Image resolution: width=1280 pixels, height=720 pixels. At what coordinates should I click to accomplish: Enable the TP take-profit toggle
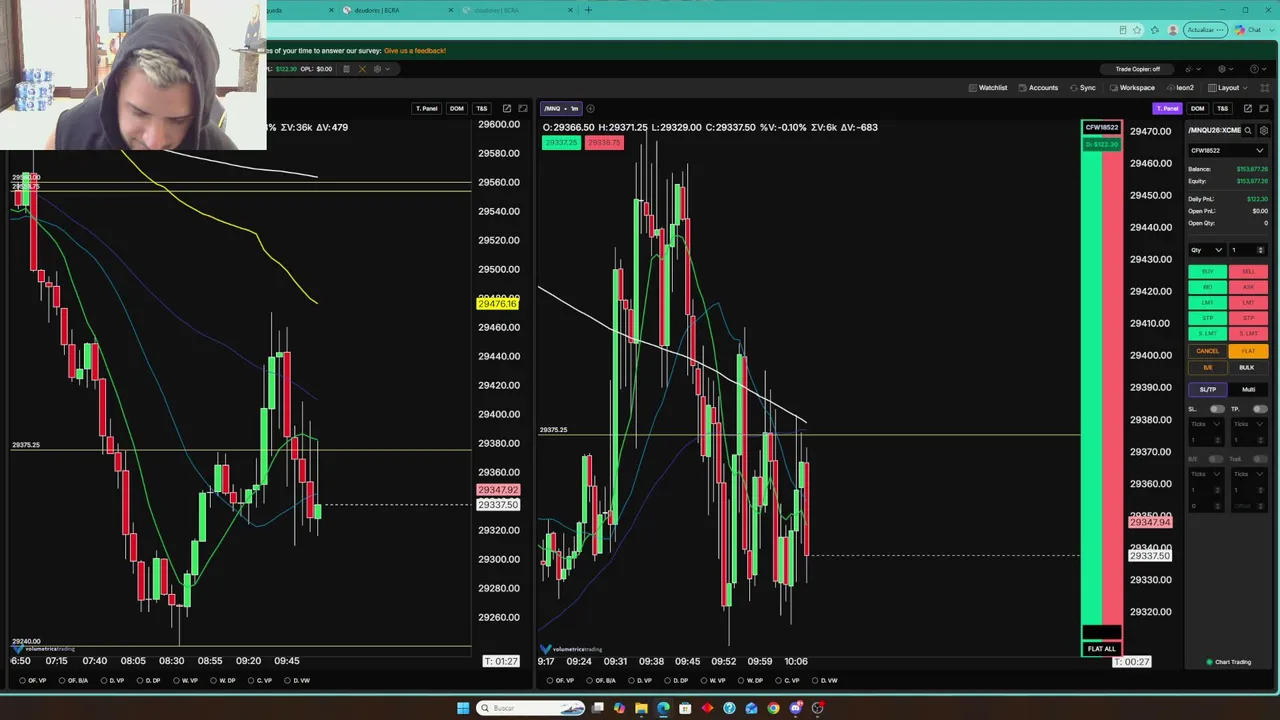[1259, 409]
